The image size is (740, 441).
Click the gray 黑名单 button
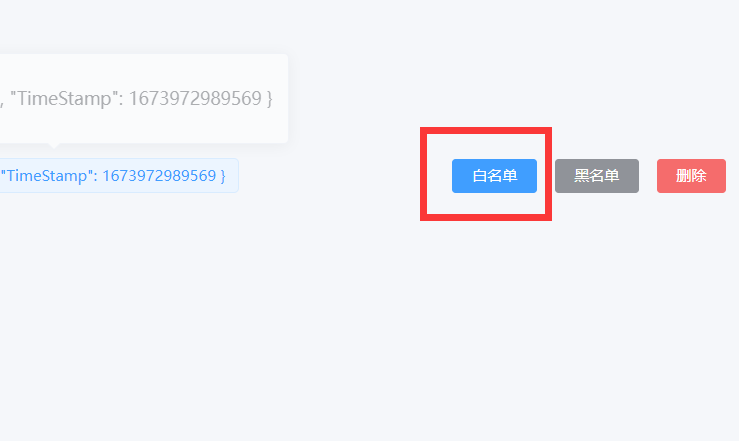tap(597, 176)
